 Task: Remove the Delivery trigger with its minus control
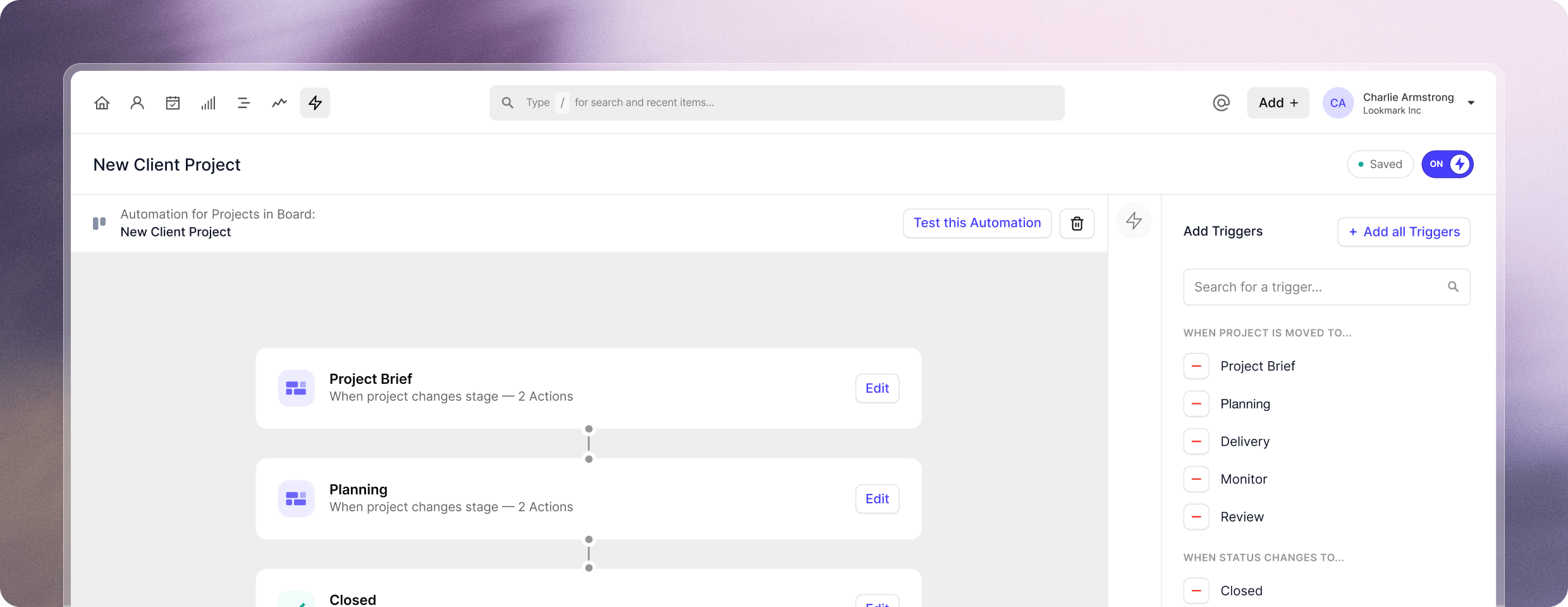(1196, 441)
